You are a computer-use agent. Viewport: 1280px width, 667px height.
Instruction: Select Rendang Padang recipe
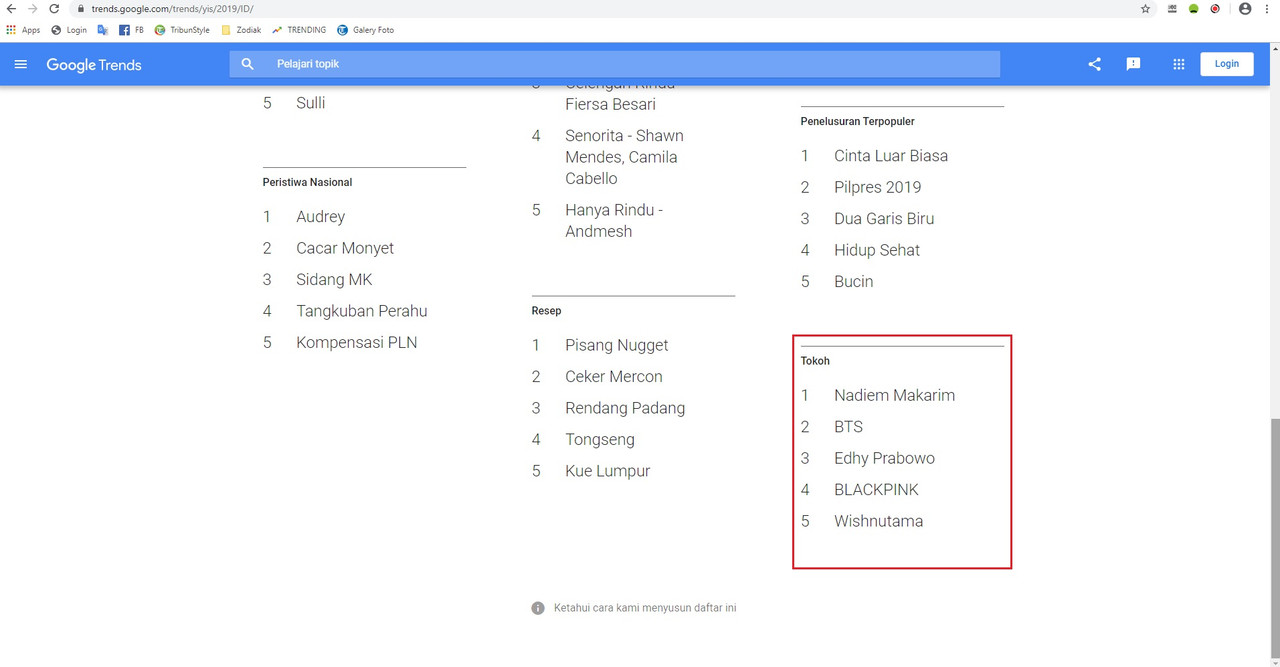click(625, 408)
